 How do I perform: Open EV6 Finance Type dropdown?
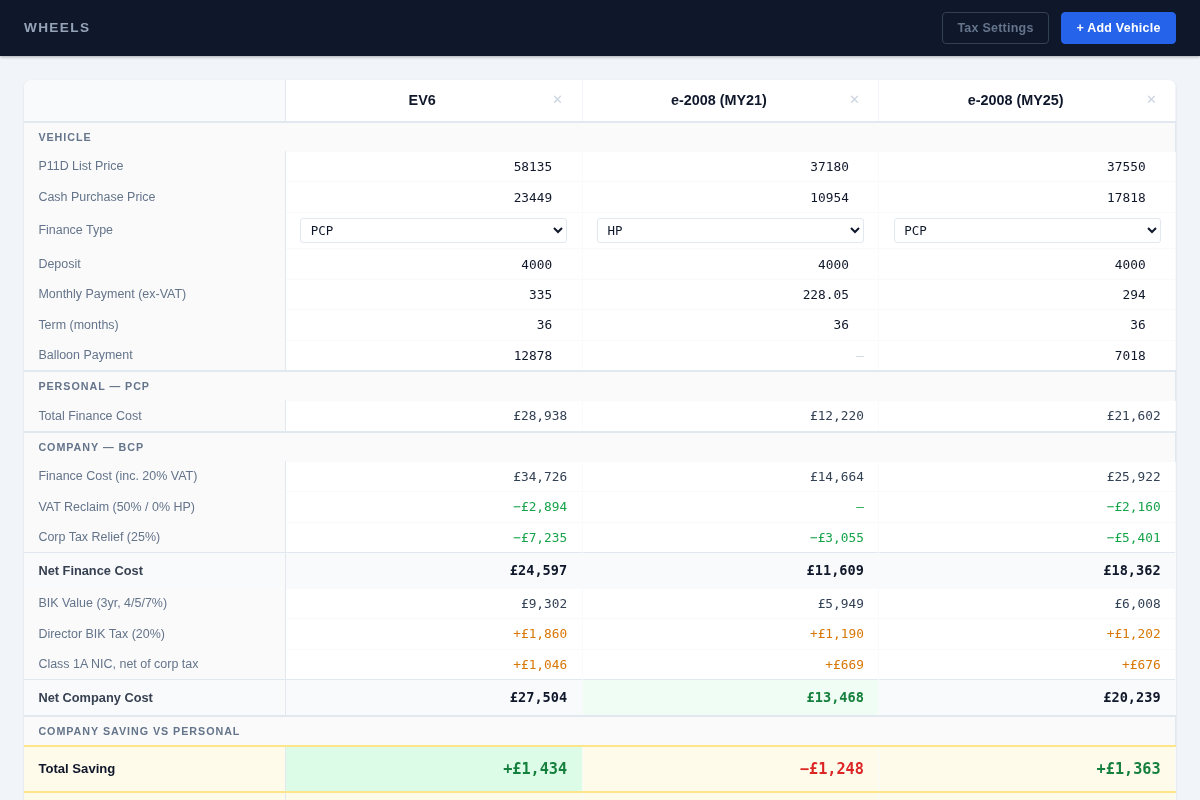pos(433,230)
